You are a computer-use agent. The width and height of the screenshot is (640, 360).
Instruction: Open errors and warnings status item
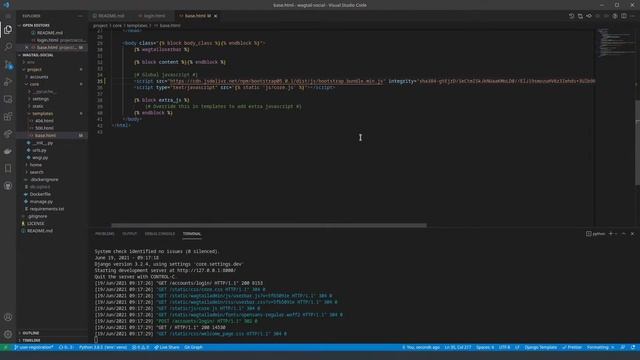click(140, 347)
